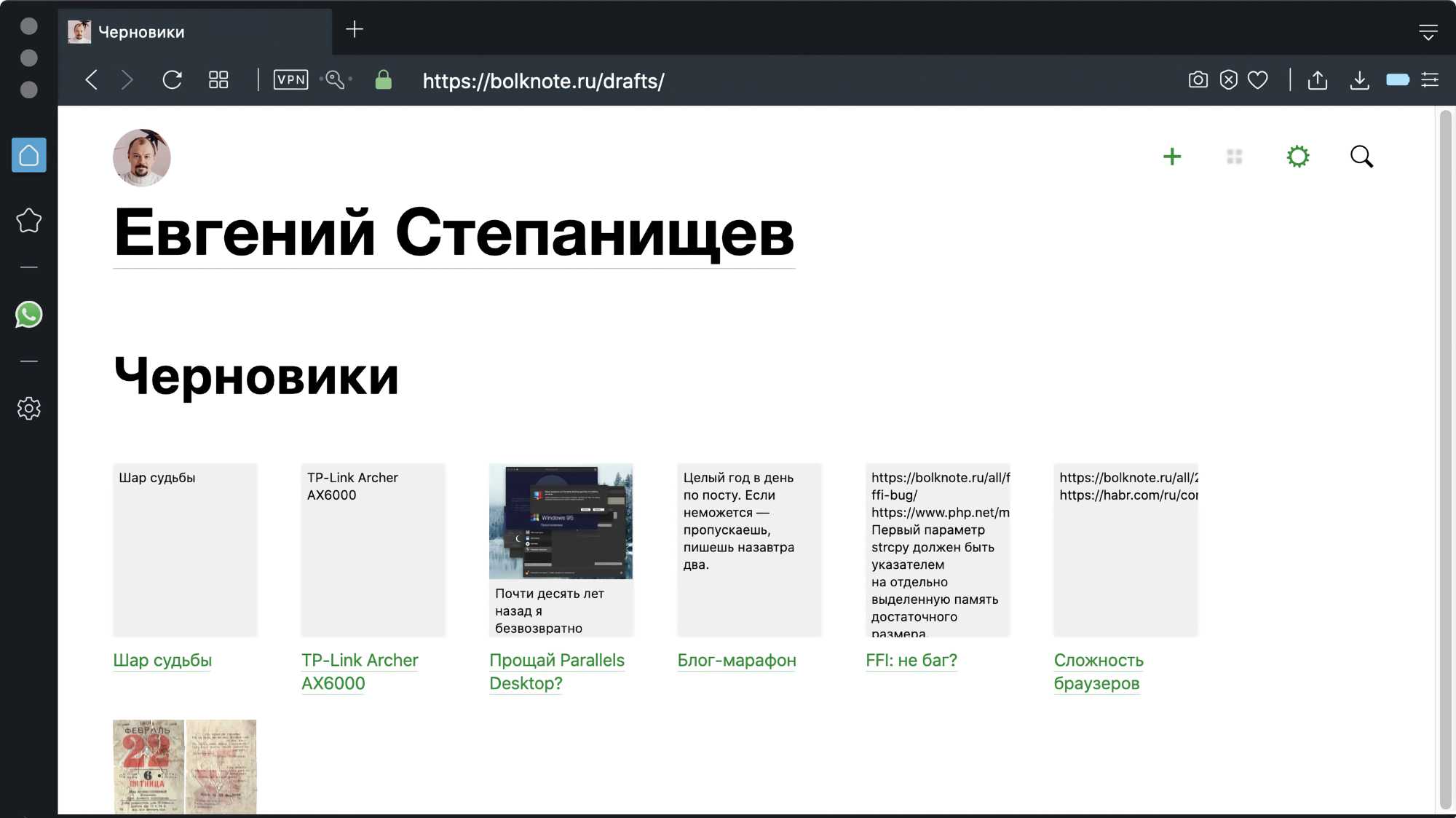Toggle the VPN badge in the address bar
The height and width of the screenshot is (818, 1456).
coord(290,79)
